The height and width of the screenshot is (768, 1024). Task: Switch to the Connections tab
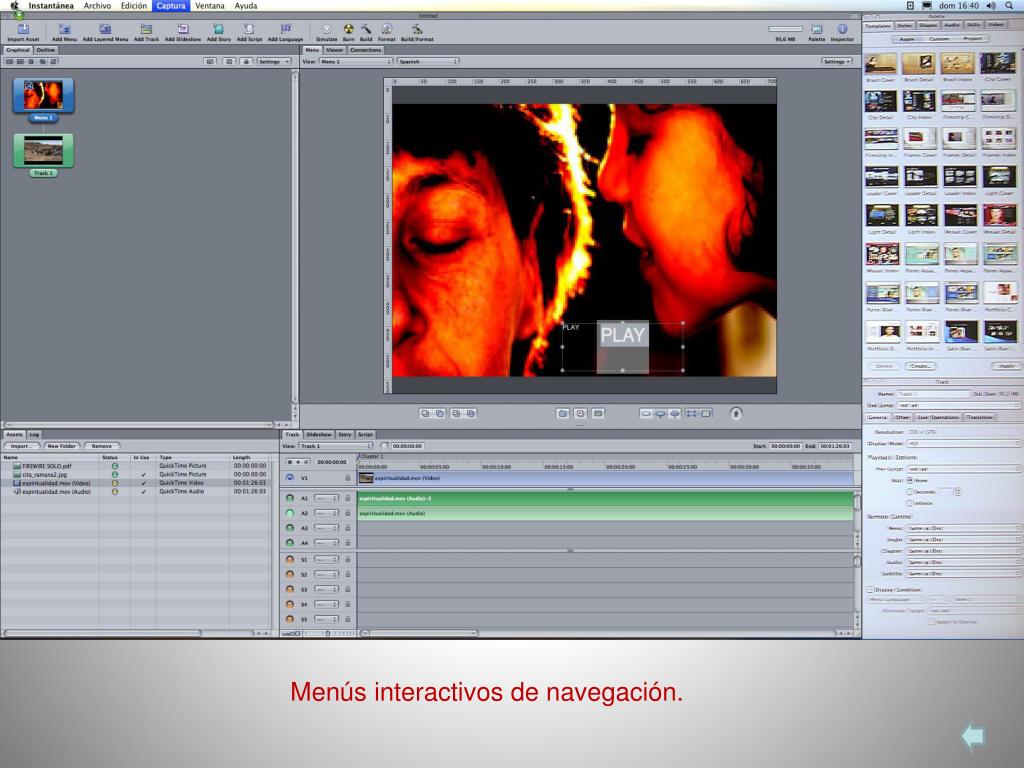[365, 50]
